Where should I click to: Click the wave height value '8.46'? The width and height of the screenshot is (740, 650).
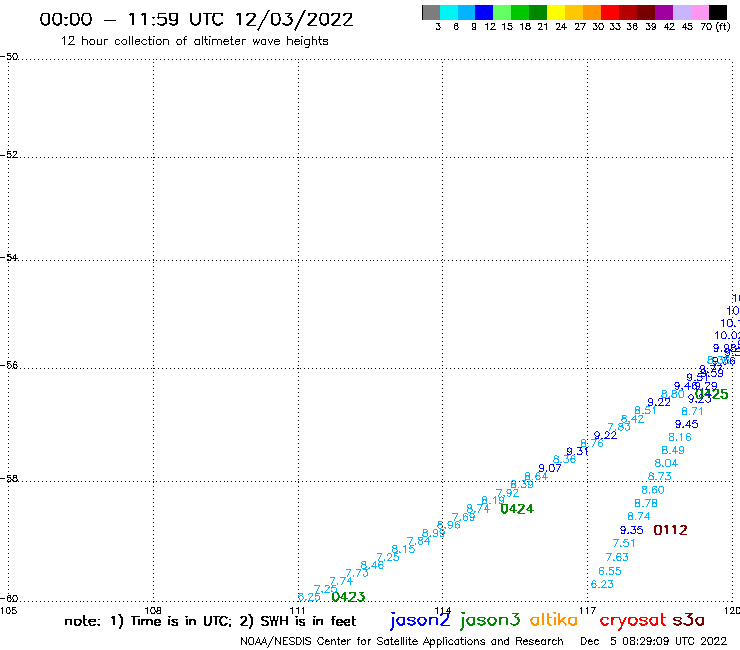pos(372,566)
